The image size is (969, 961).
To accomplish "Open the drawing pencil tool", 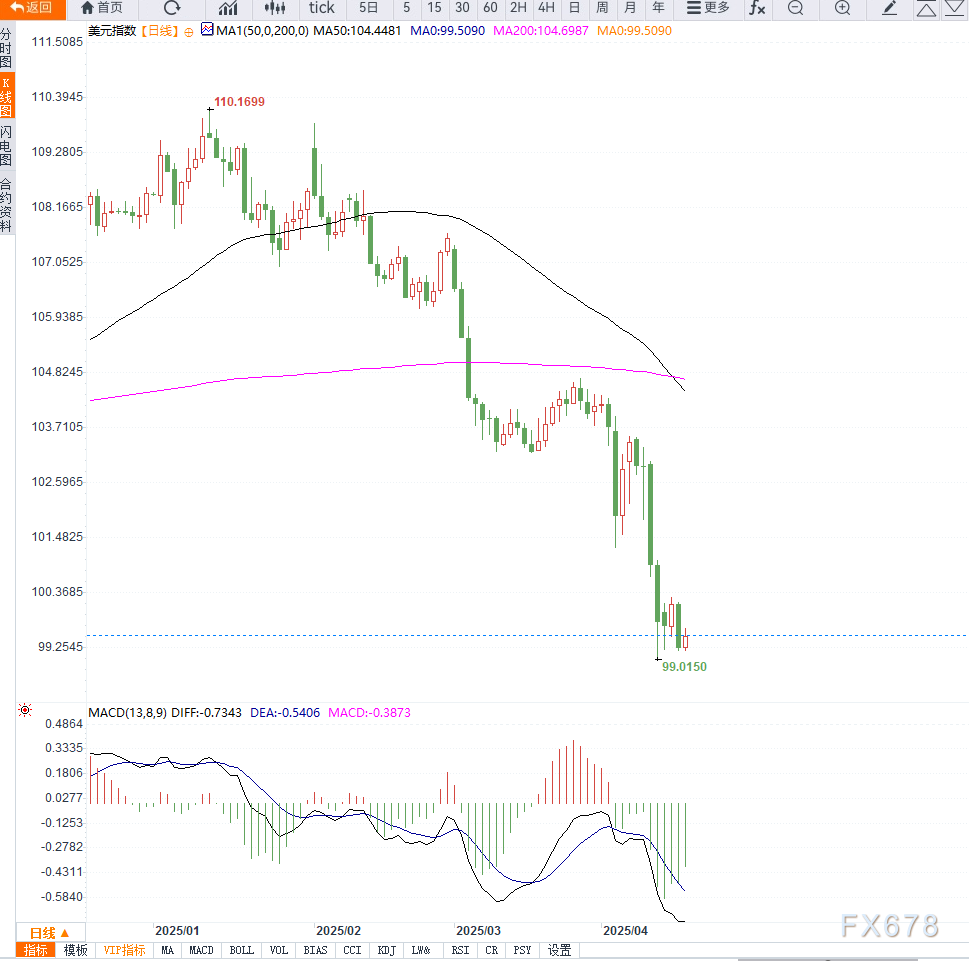I will (x=890, y=8).
